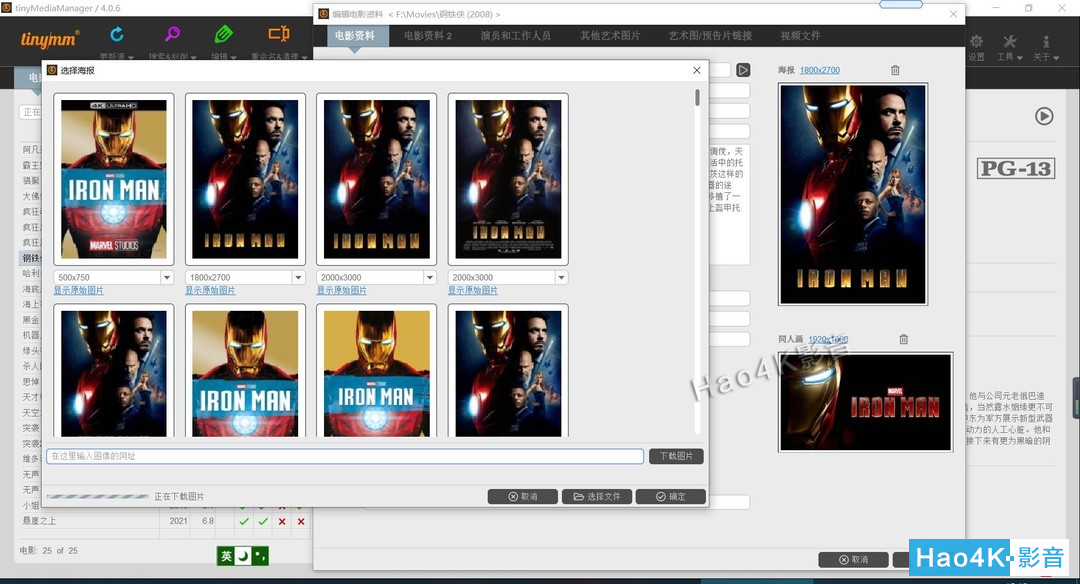Image resolution: width=1080 pixels, height=584 pixels.
Task: Show original image link under 1800x2700 poster
Action: click(210, 291)
